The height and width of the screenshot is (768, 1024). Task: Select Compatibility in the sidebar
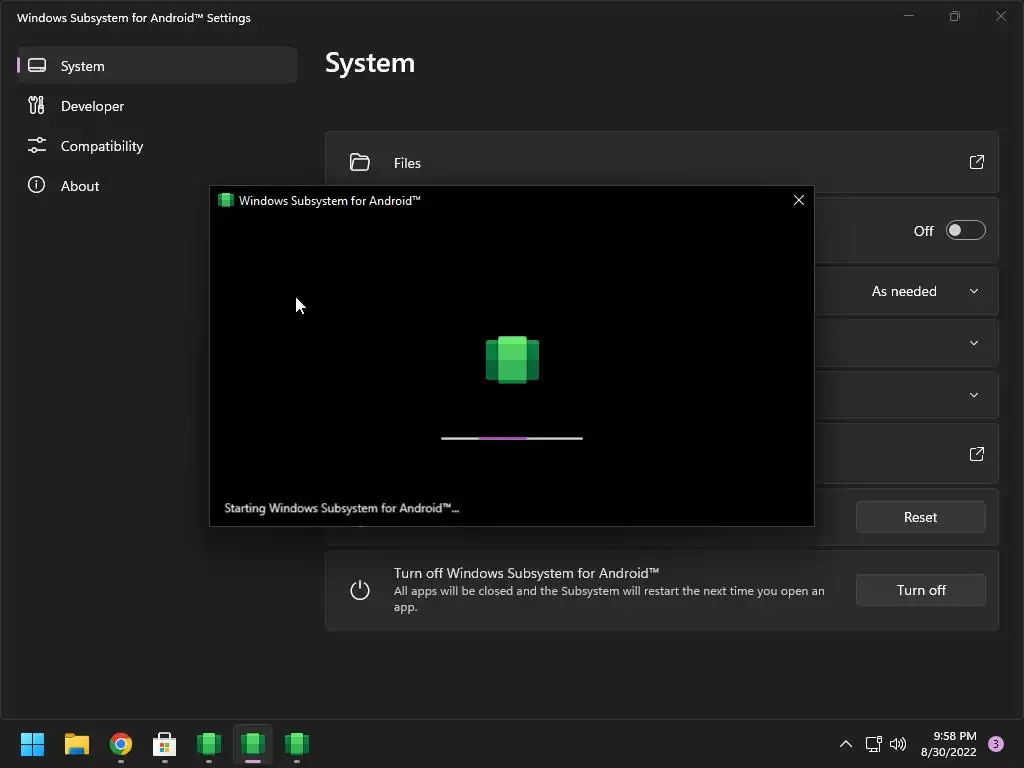pyautogui.click(x=157, y=146)
